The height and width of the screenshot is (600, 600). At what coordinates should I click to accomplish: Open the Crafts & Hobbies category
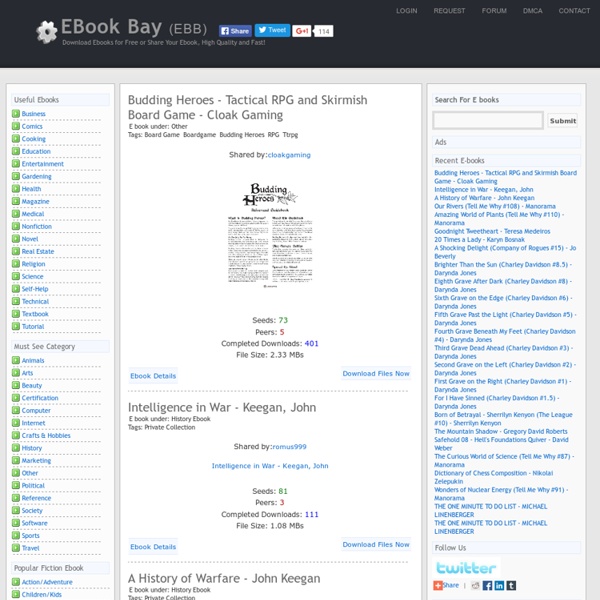click(x=46, y=435)
